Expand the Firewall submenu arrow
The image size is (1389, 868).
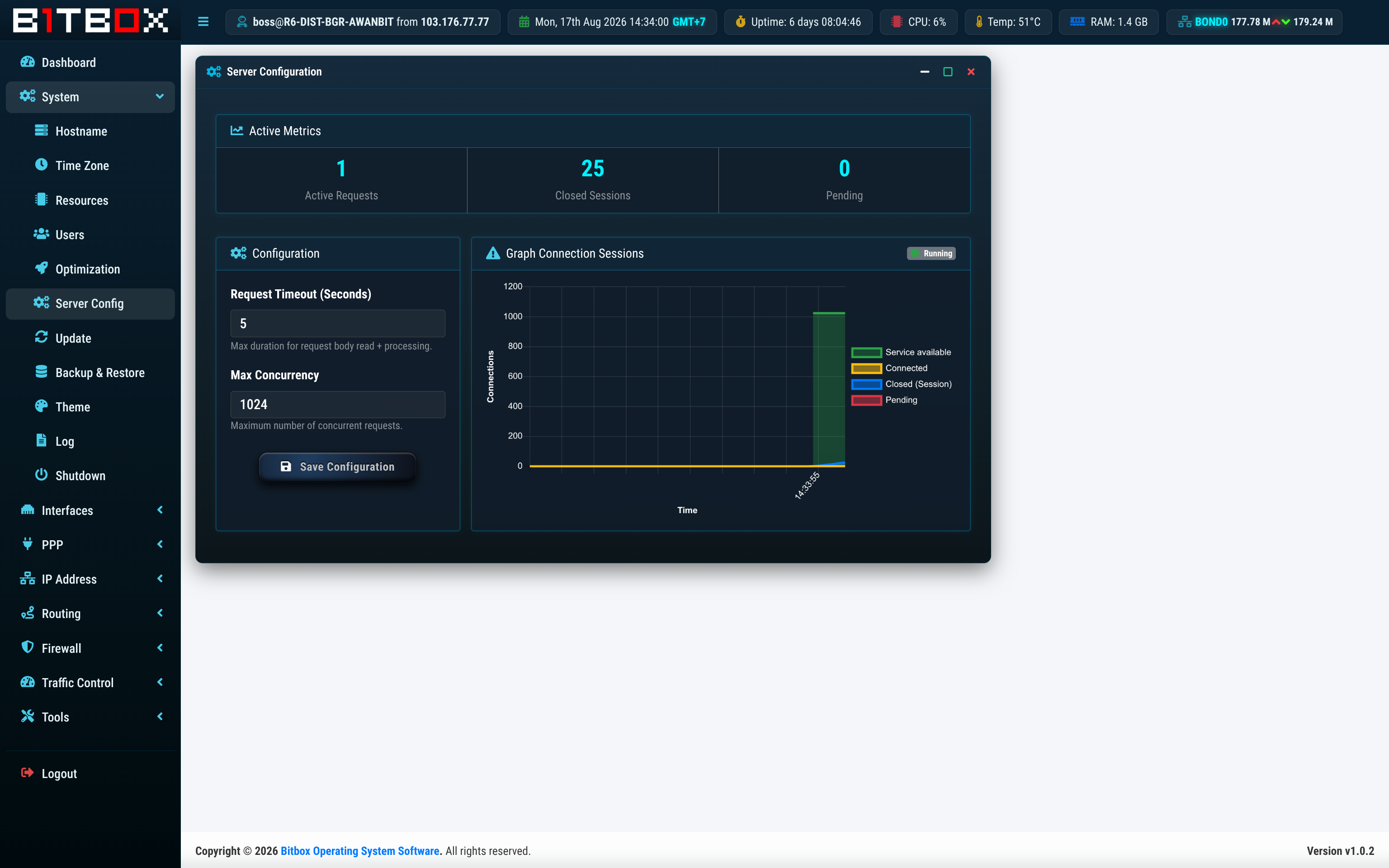pyautogui.click(x=160, y=647)
